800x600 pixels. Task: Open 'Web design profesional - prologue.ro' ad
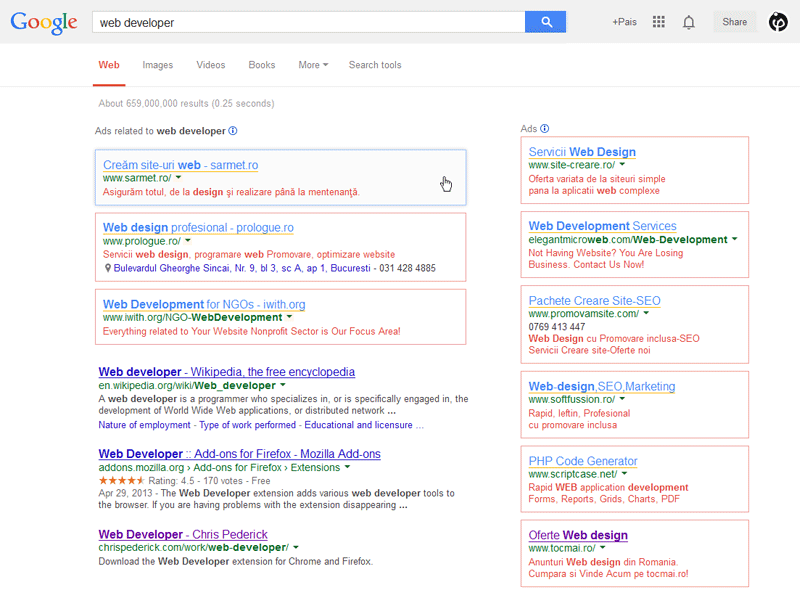pyautogui.click(x=198, y=228)
